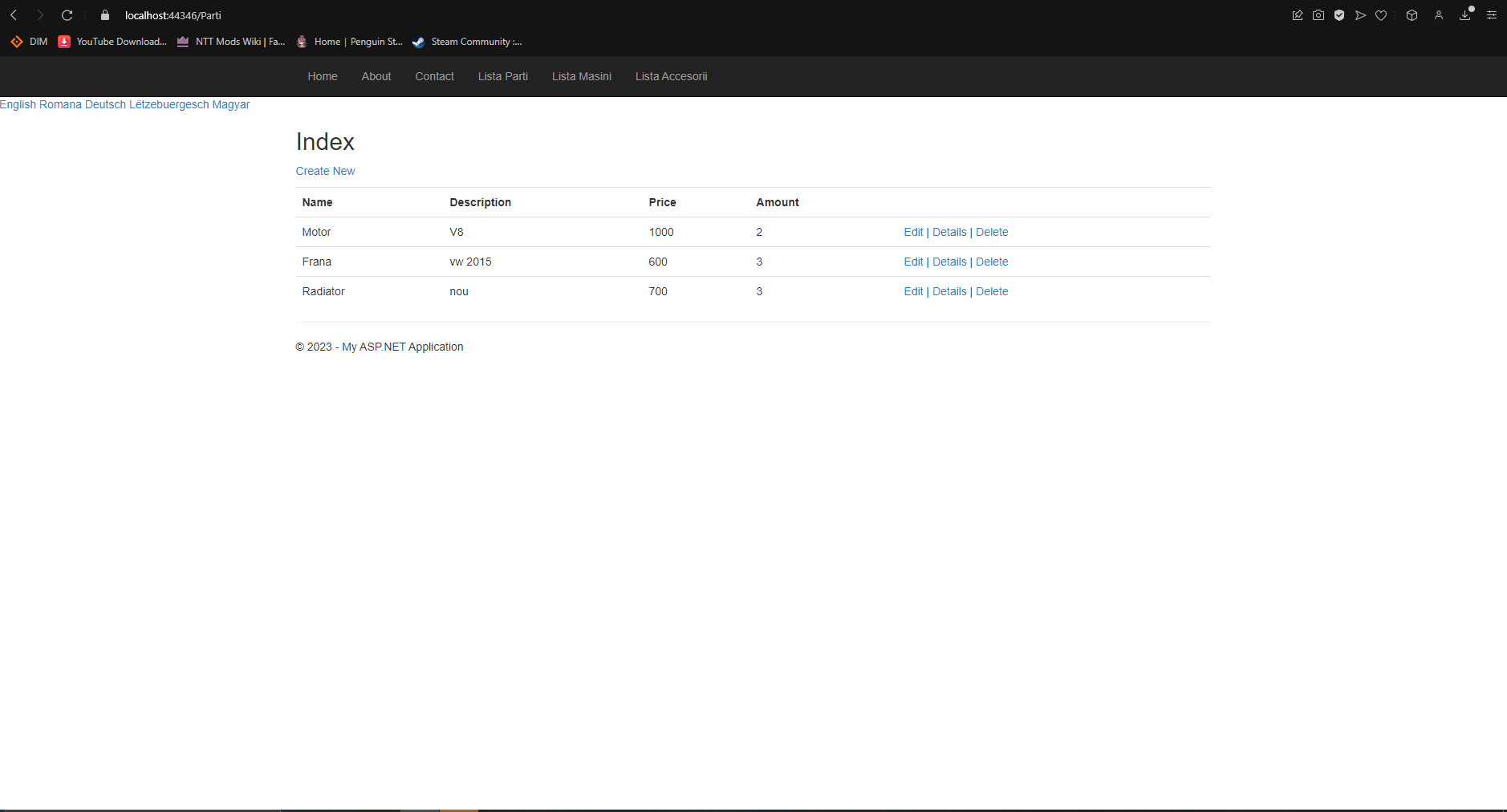
Task: Open the ad blocker shield icon
Action: pos(1338,14)
